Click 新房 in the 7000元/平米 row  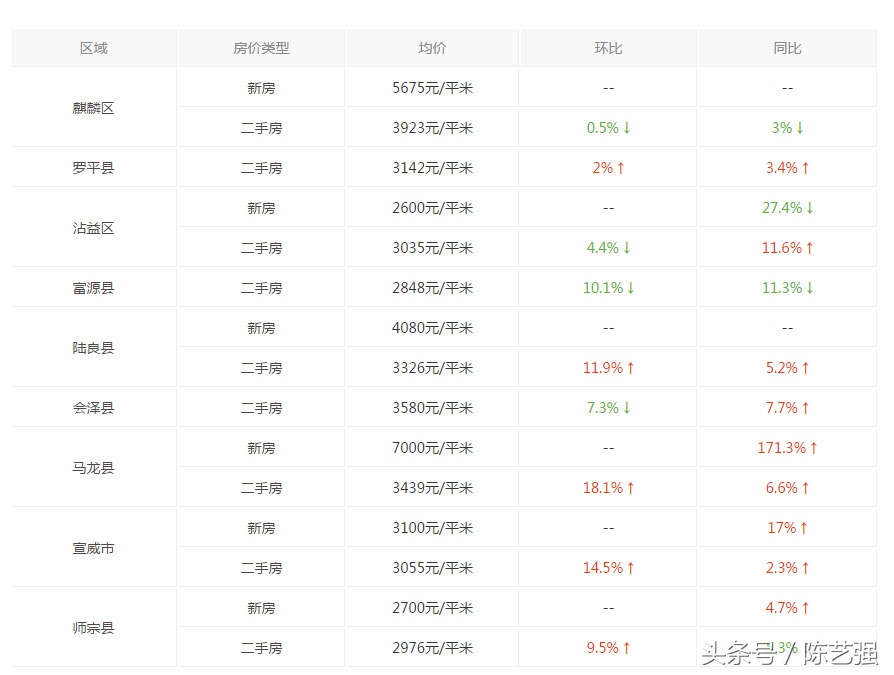point(261,448)
